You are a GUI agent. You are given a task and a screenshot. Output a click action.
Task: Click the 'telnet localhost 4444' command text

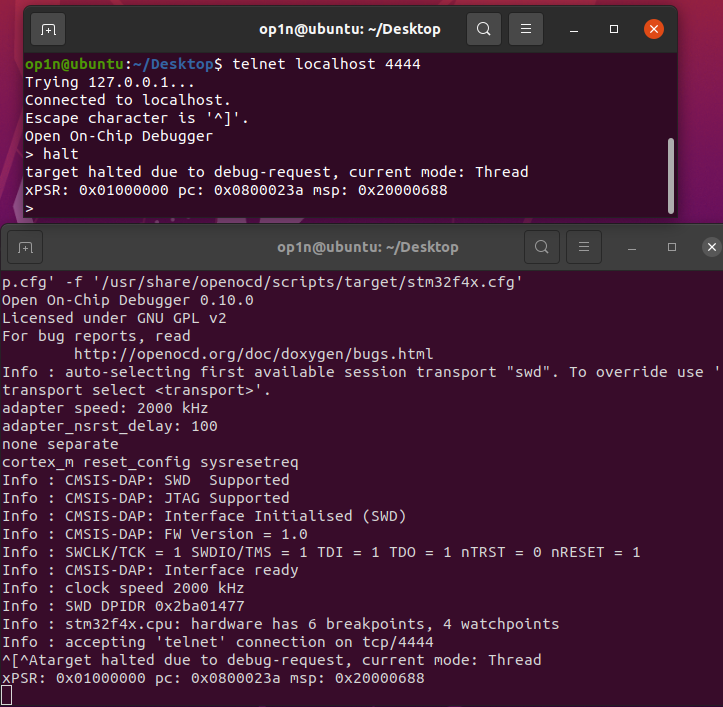pyautogui.click(x=326, y=64)
